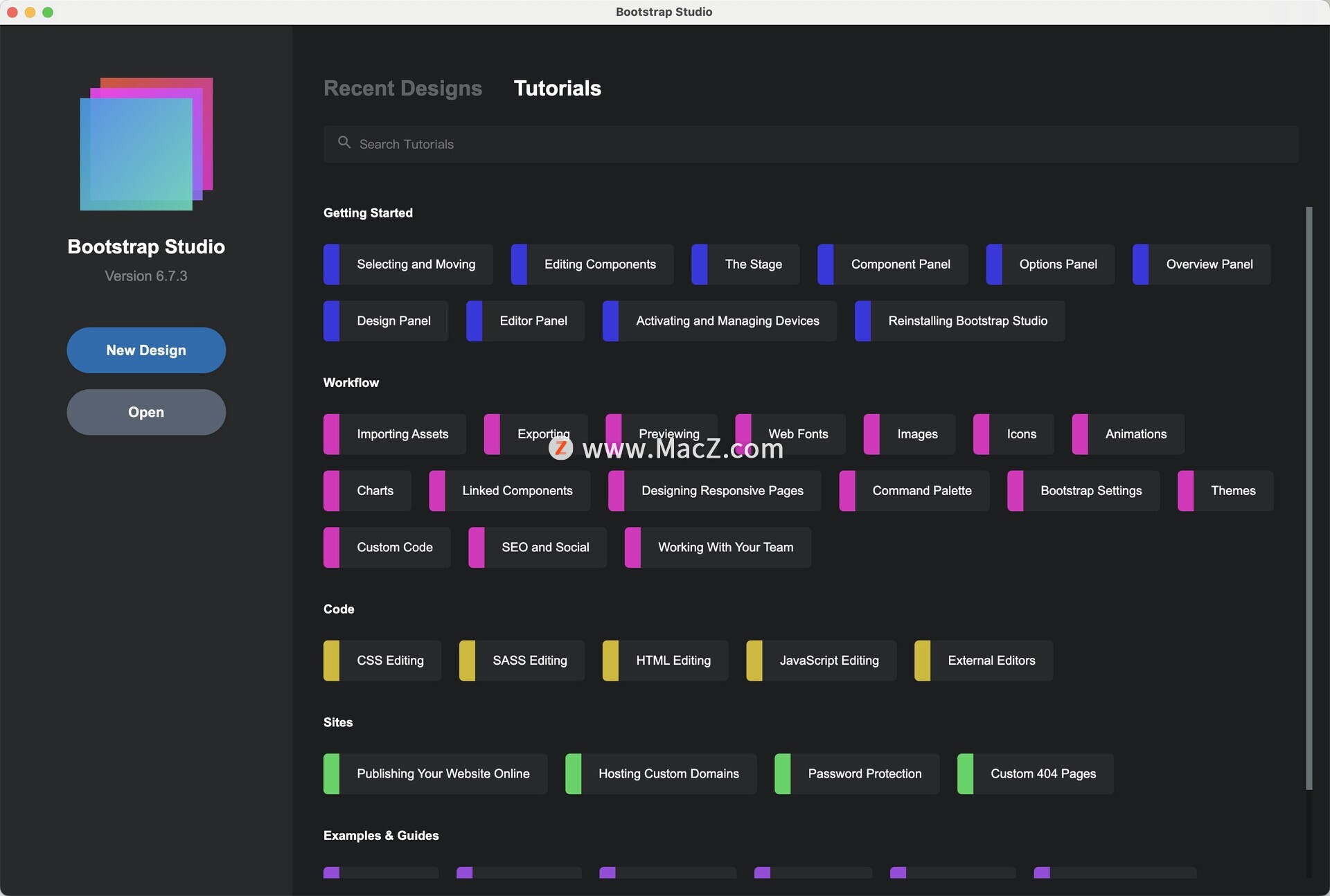Open Importing Assets tutorial
The height and width of the screenshot is (896, 1330).
394,434
